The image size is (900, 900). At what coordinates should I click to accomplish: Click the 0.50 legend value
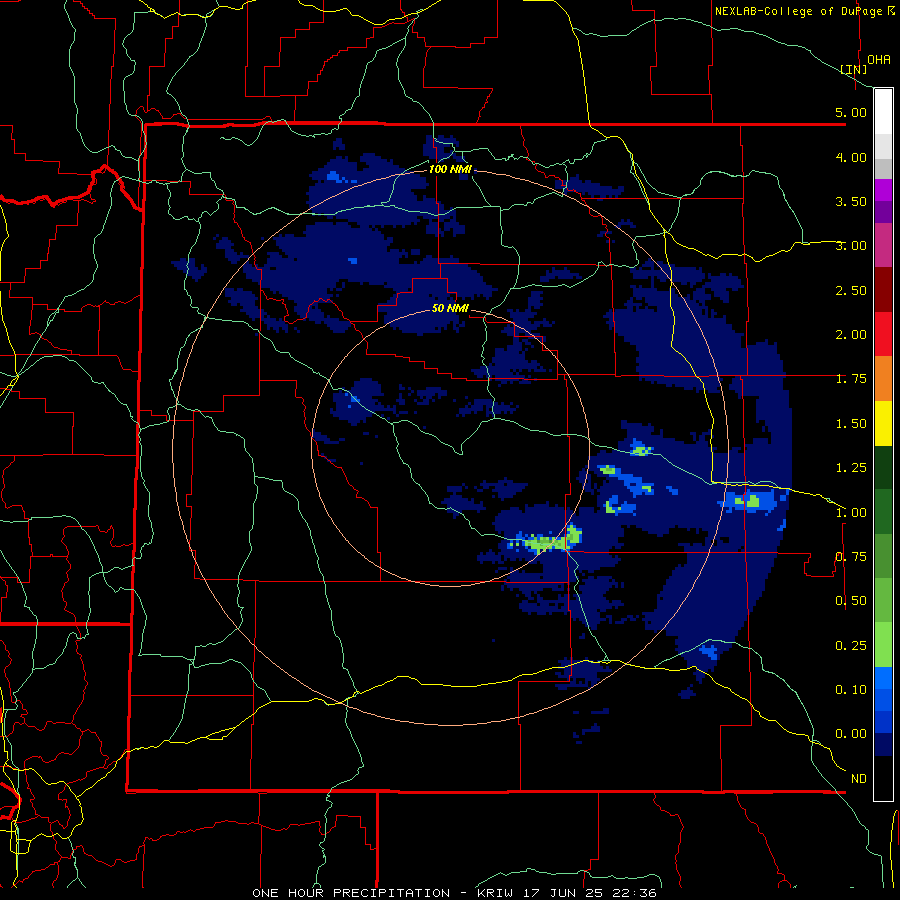coord(851,601)
